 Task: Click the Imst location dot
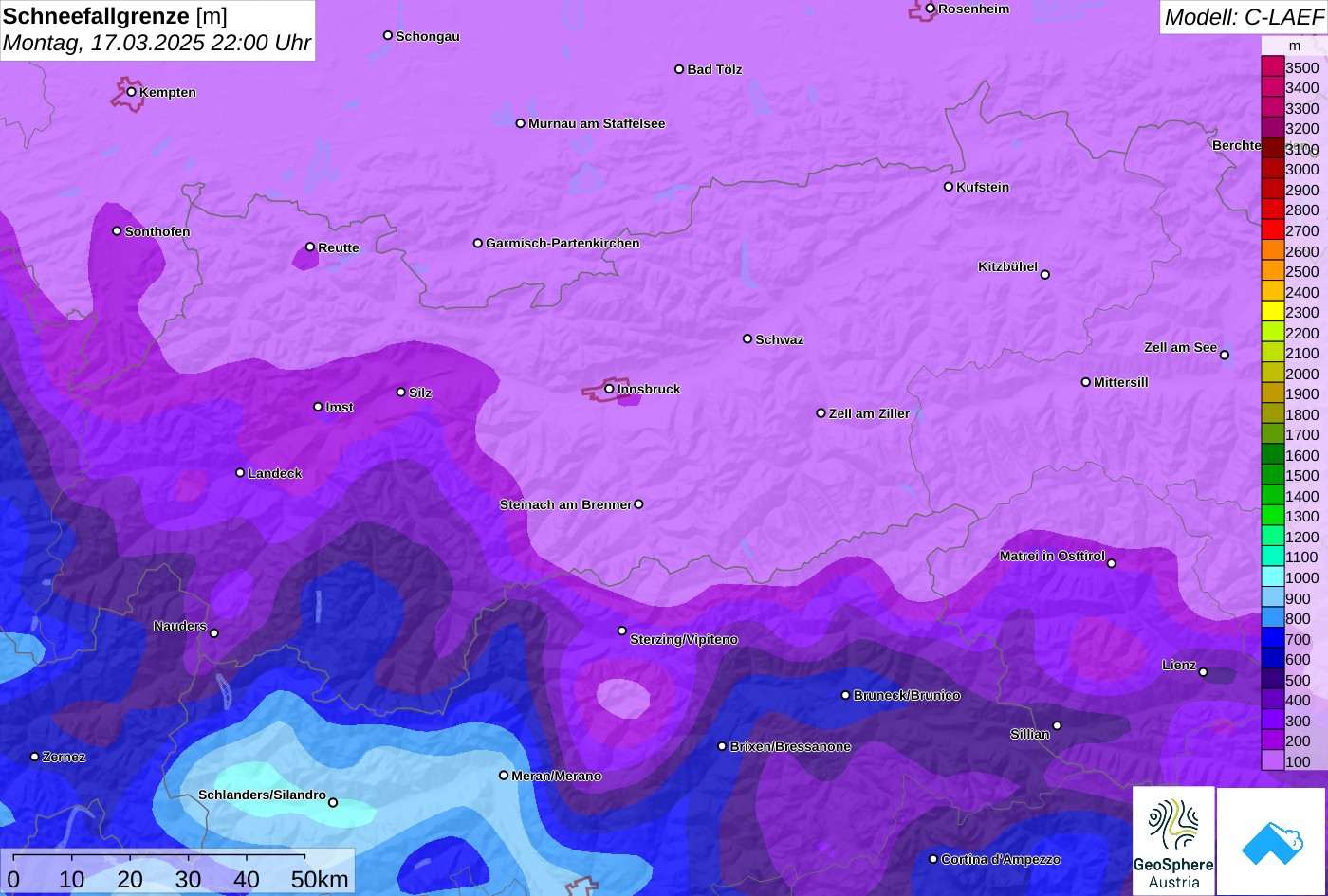click(x=318, y=407)
